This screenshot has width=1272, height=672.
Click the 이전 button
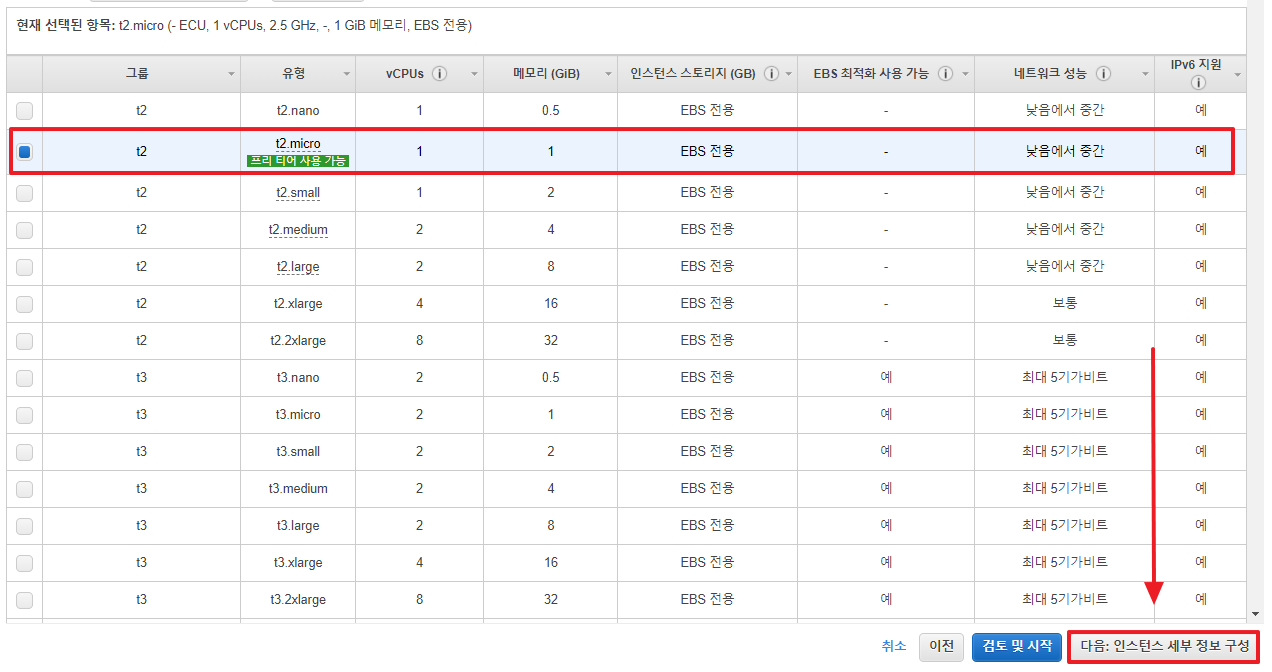(941, 647)
